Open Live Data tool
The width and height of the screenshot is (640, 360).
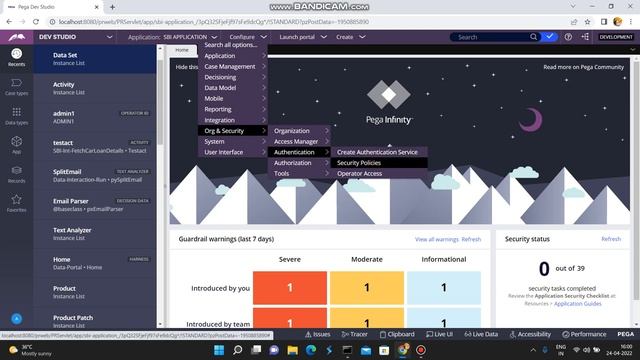481,334
